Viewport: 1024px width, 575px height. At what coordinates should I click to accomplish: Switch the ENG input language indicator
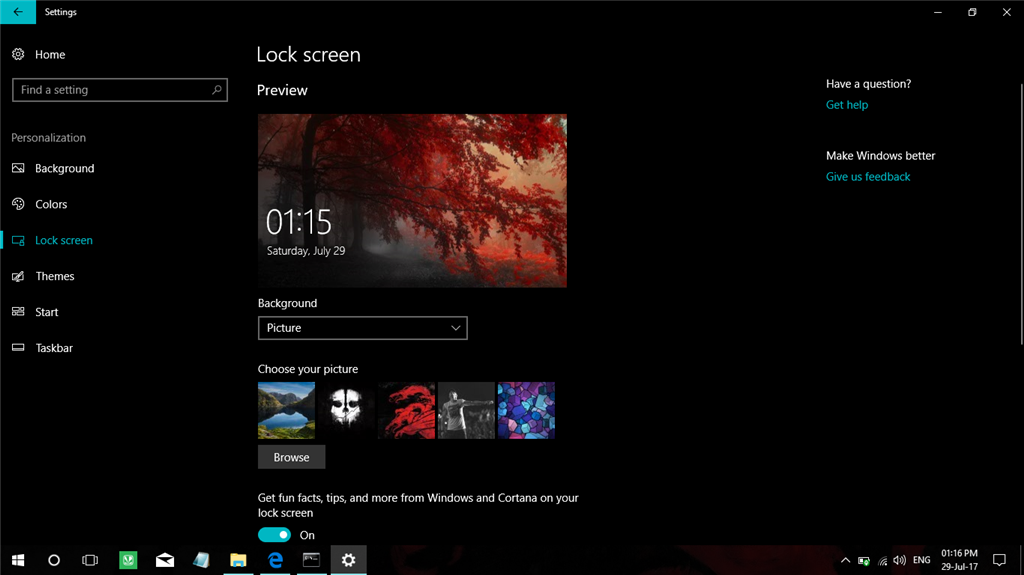[x=921, y=560]
